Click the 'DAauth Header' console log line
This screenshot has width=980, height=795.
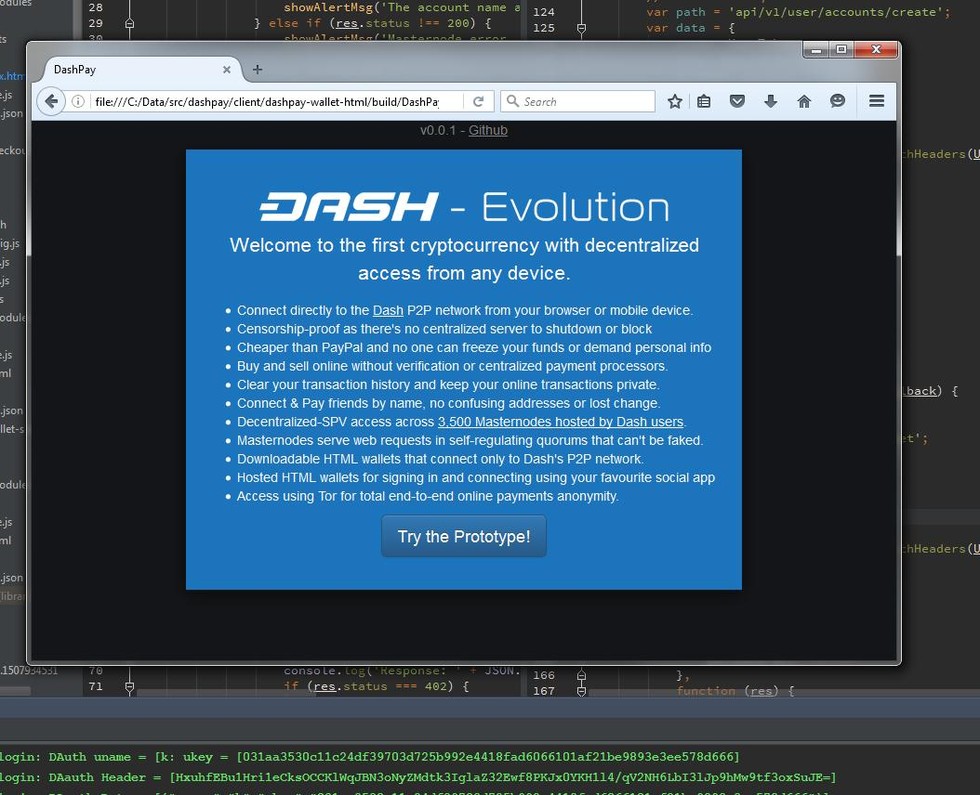(418, 778)
